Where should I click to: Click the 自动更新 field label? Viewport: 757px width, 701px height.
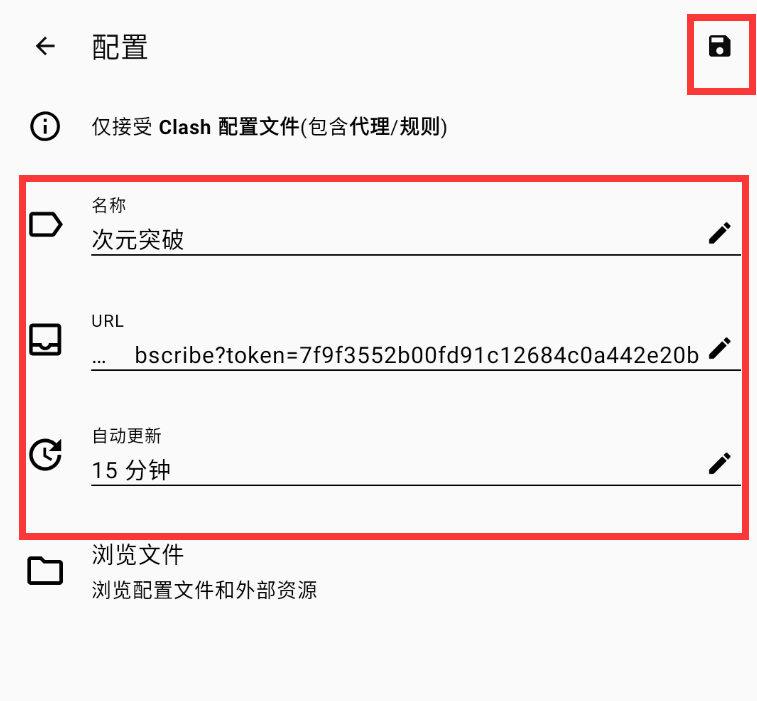click(126, 435)
